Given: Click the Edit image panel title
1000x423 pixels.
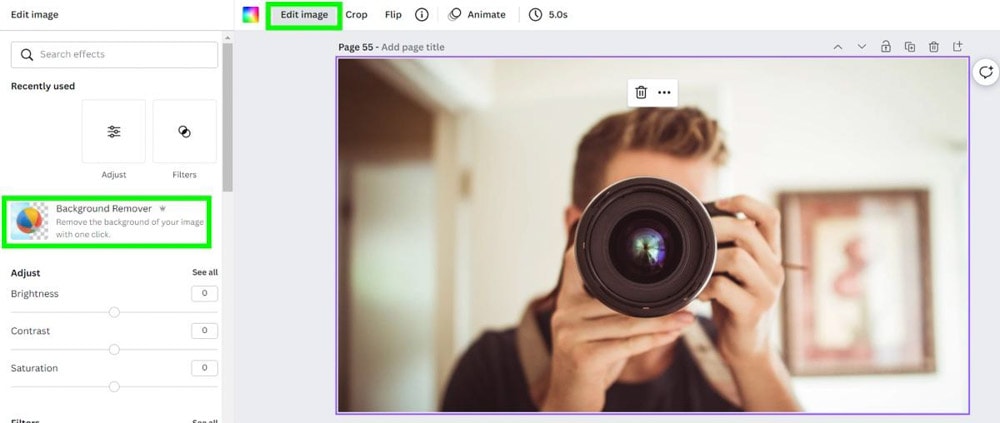Looking at the screenshot, I should pos(34,15).
